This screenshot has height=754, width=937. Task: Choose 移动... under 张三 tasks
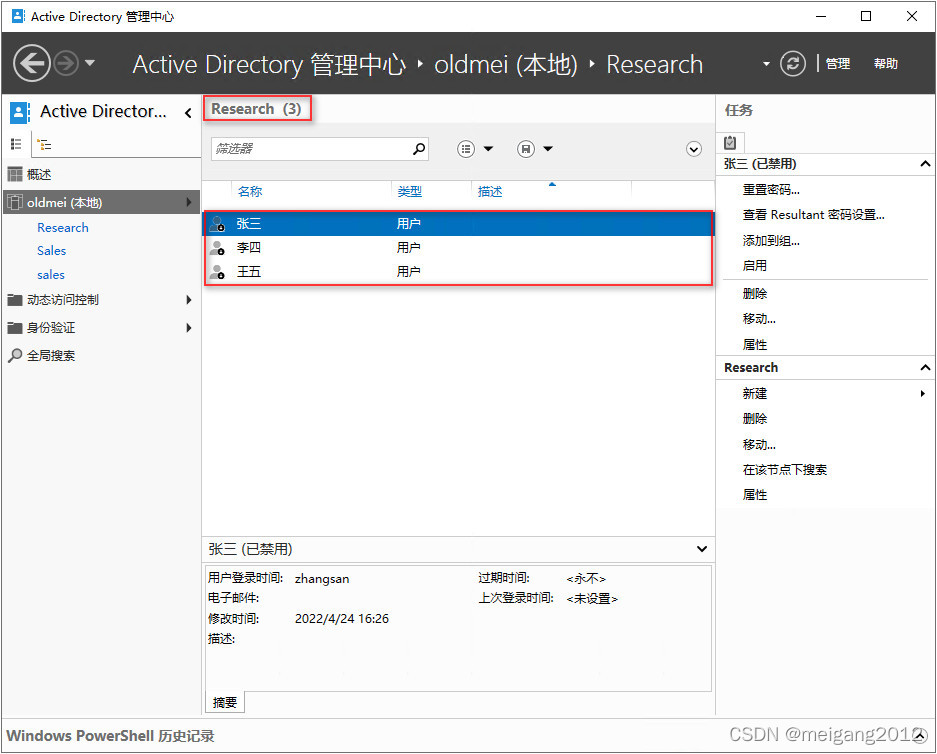click(759, 319)
